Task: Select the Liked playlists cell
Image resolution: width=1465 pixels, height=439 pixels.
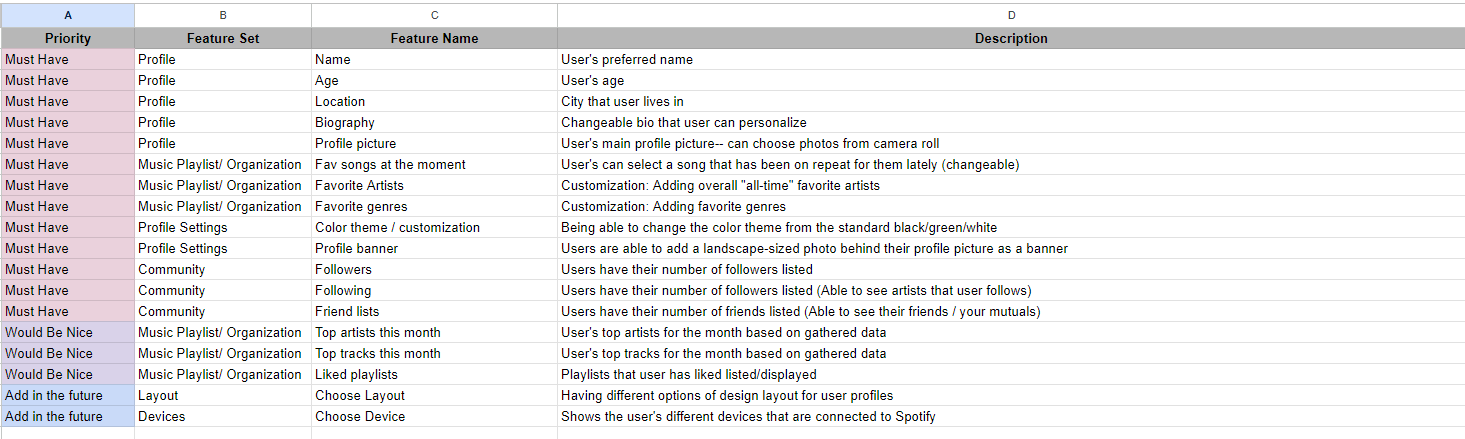Action: (x=434, y=374)
